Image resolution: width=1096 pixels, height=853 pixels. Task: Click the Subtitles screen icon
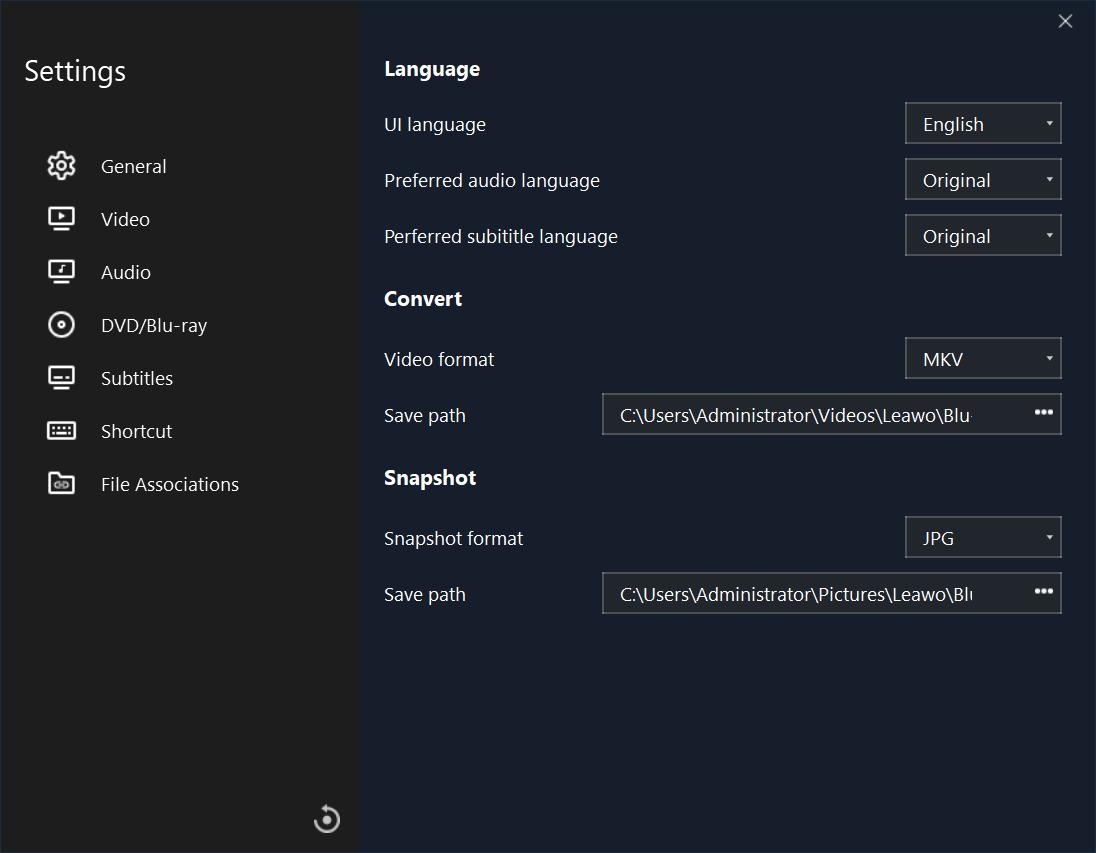pos(61,378)
